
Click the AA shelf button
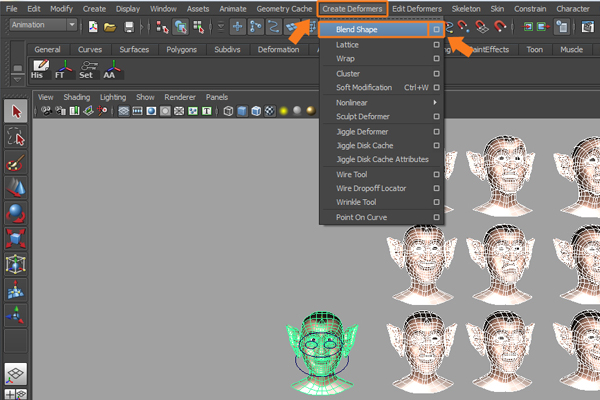[112, 70]
